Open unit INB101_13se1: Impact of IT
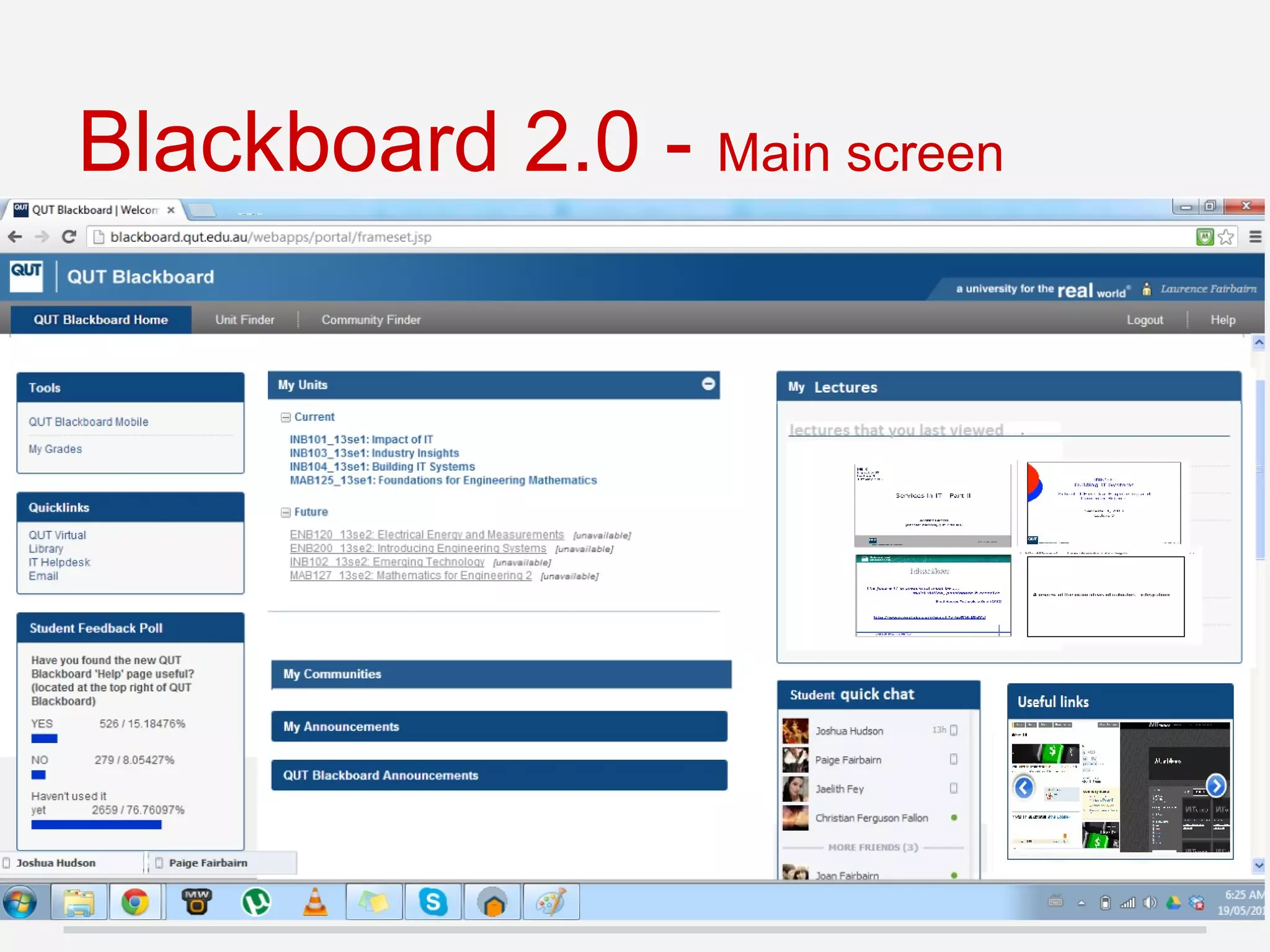Image resolution: width=1270 pixels, height=952 pixels. click(362, 439)
